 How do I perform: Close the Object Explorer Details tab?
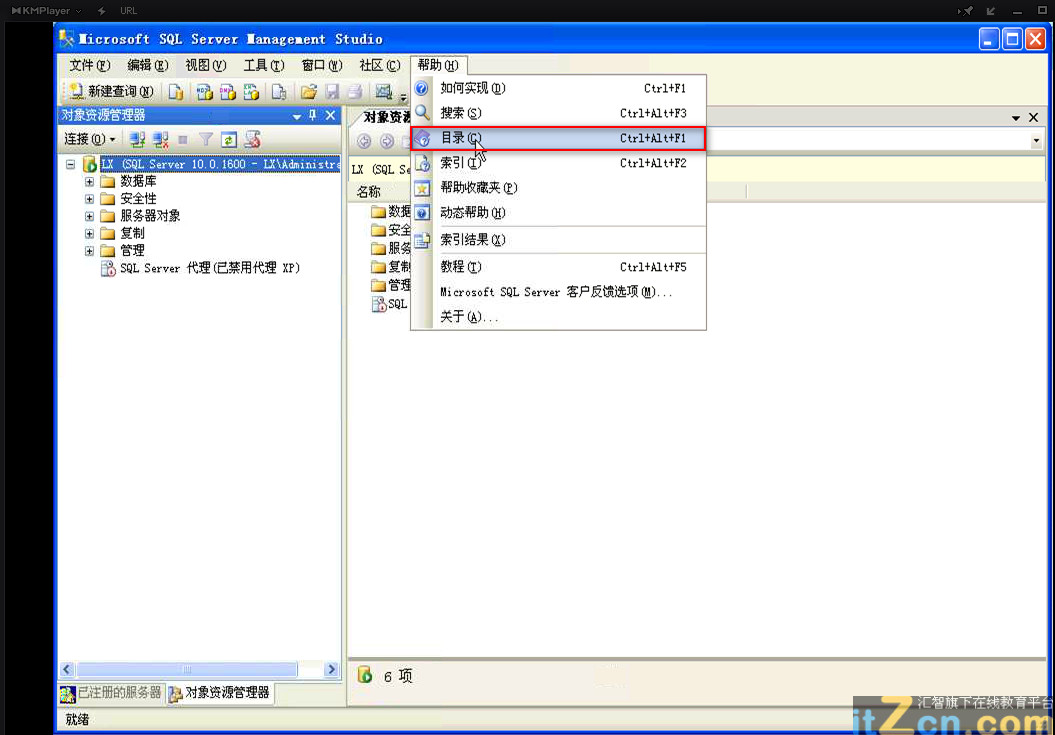tap(1033, 118)
